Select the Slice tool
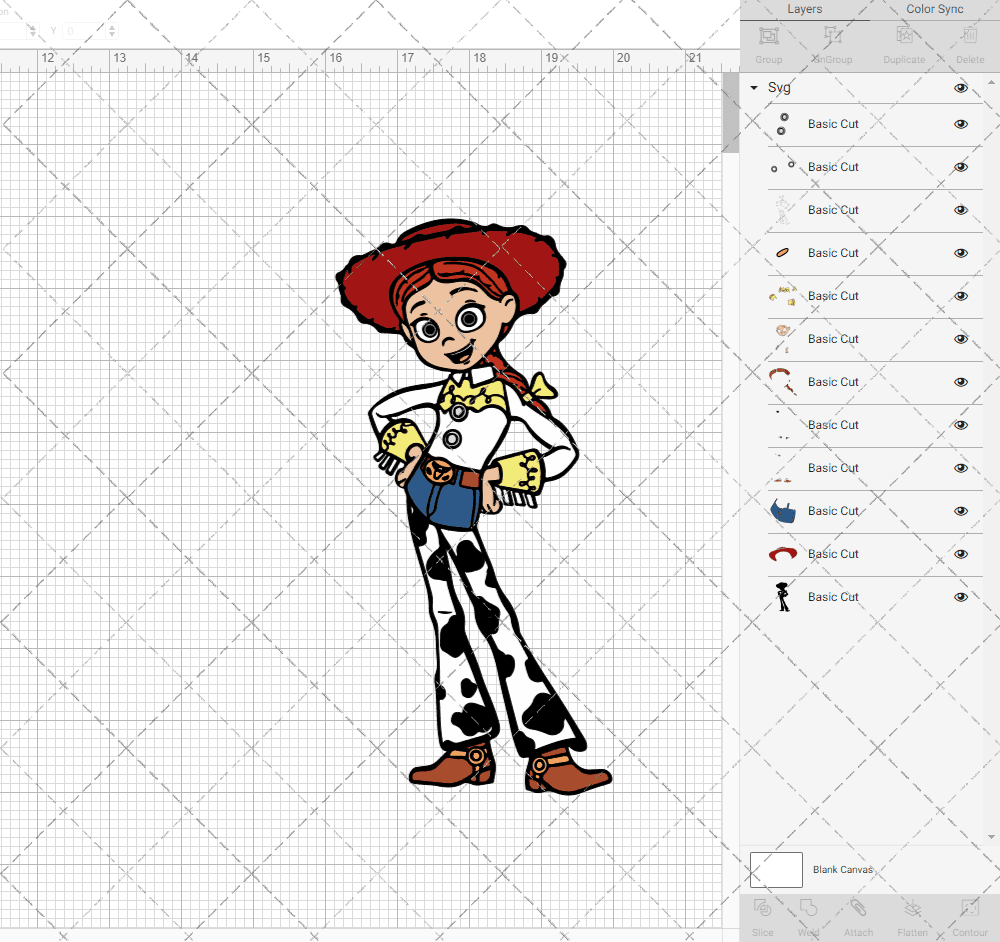Viewport: 1000px width, 942px height. 762,915
